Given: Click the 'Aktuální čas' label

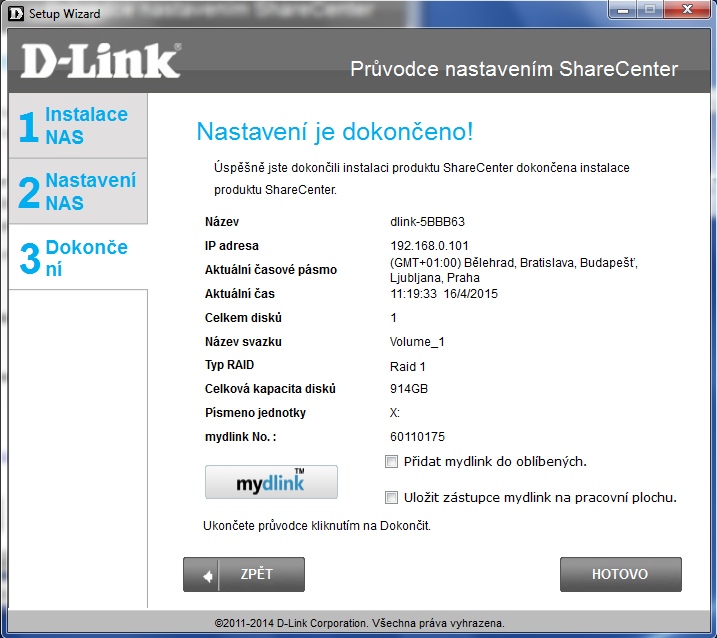Looking at the screenshot, I should tap(239, 294).
